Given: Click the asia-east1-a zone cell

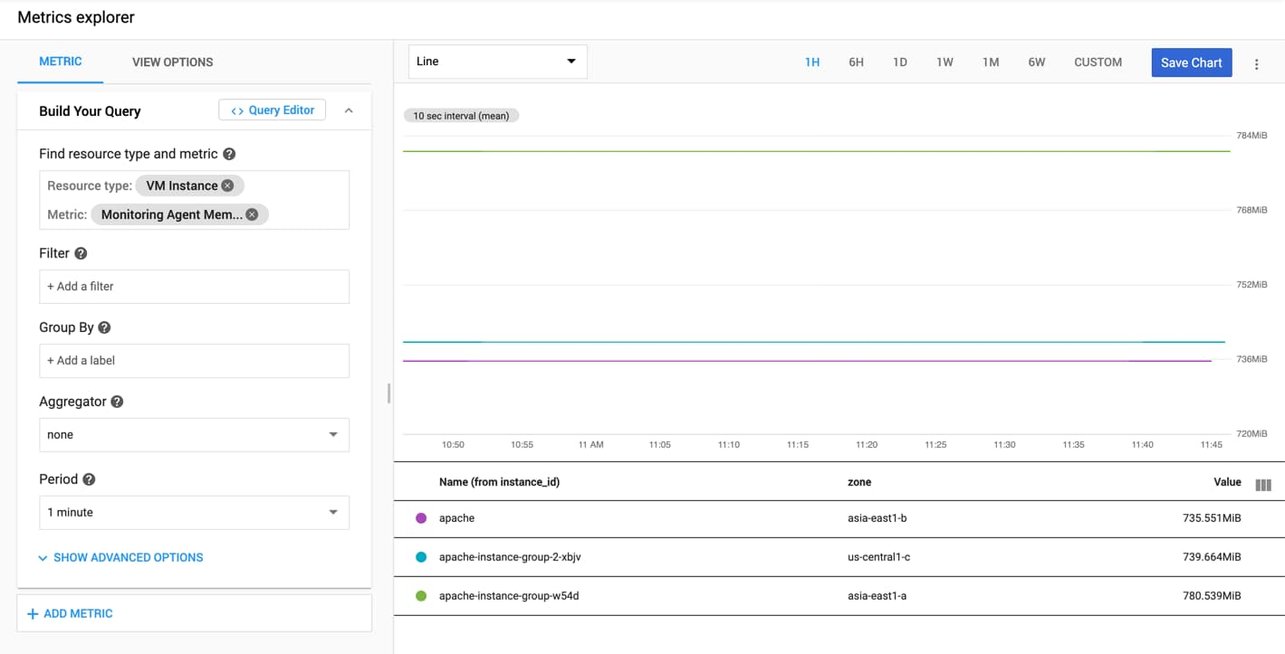Looking at the screenshot, I should pyautogui.click(x=877, y=596).
